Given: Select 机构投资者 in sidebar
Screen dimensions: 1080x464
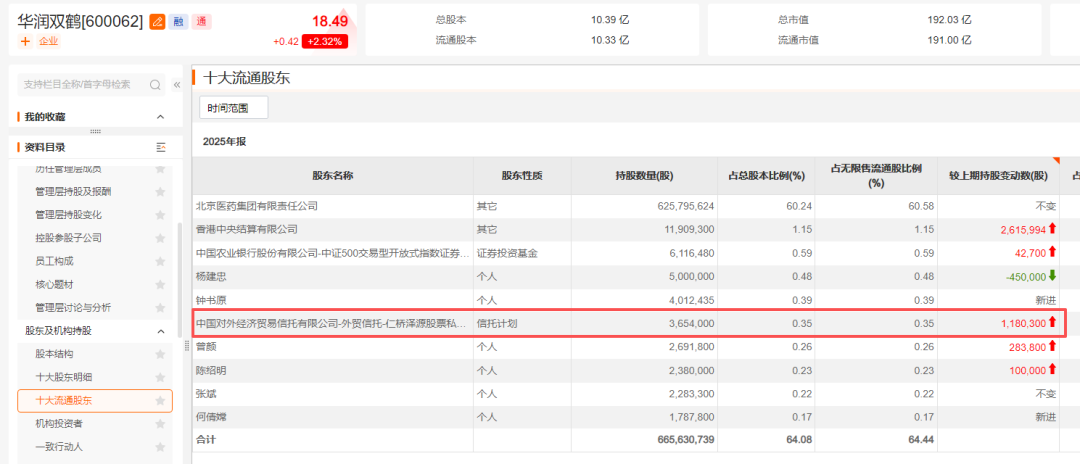Looking at the screenshot, I should [59, 423].
